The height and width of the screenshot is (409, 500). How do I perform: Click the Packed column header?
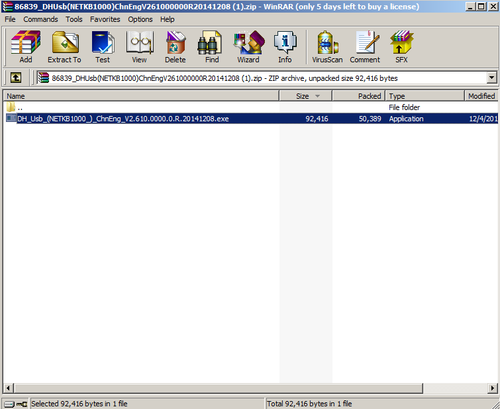point(359,96)
